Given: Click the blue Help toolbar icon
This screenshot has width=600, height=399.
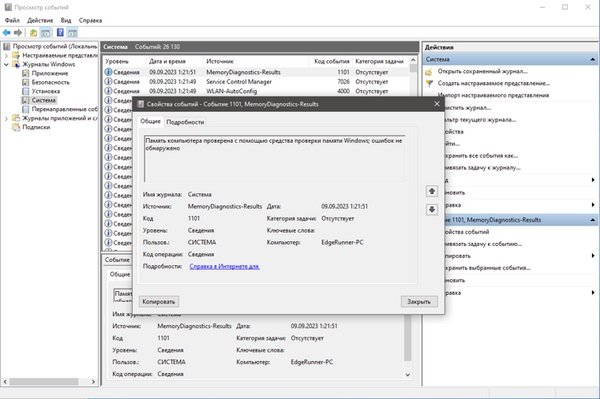Looking at the screenshot, I should [x=60, y=33].
